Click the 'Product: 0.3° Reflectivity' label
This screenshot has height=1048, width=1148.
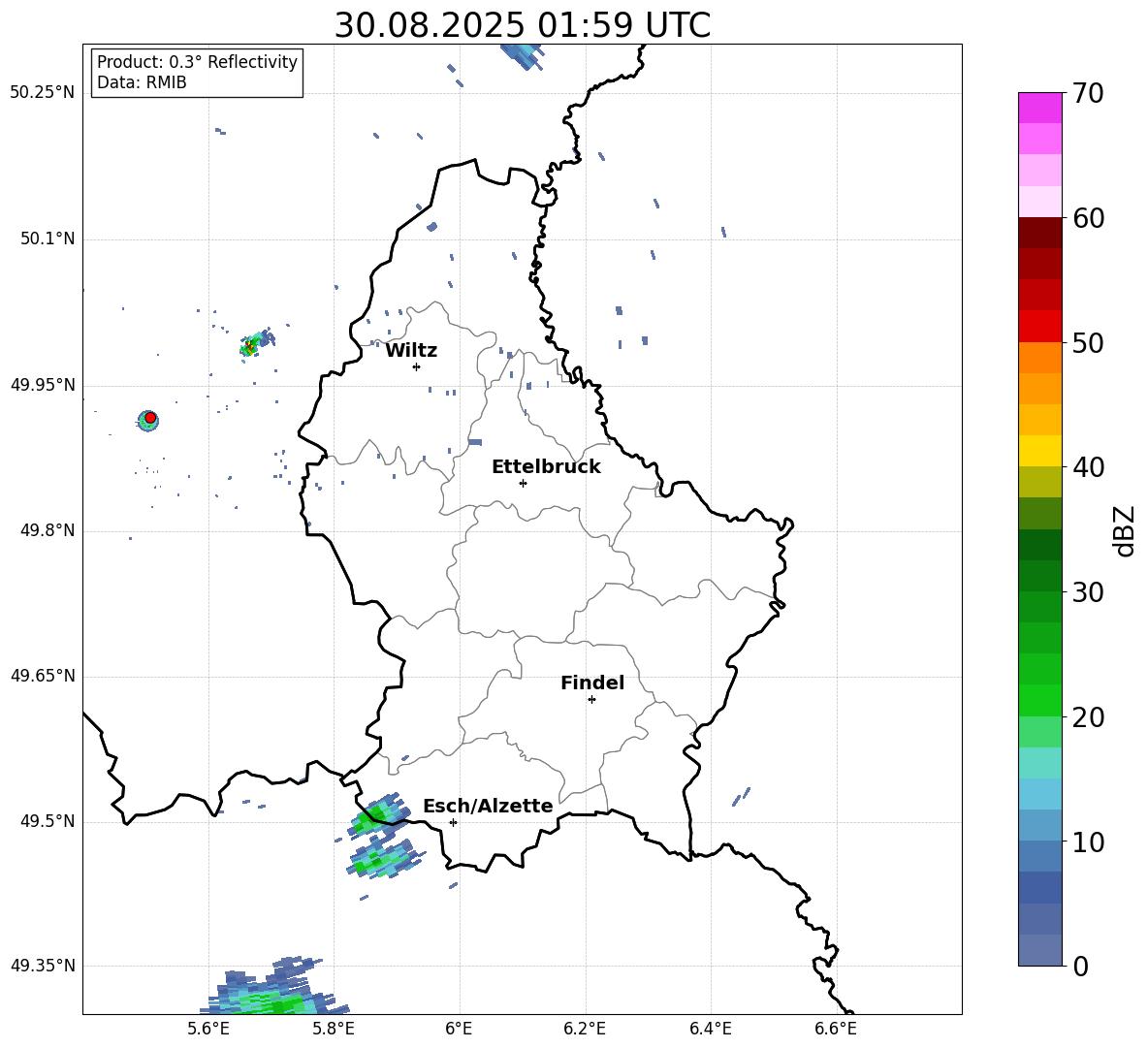click(197, 62)
